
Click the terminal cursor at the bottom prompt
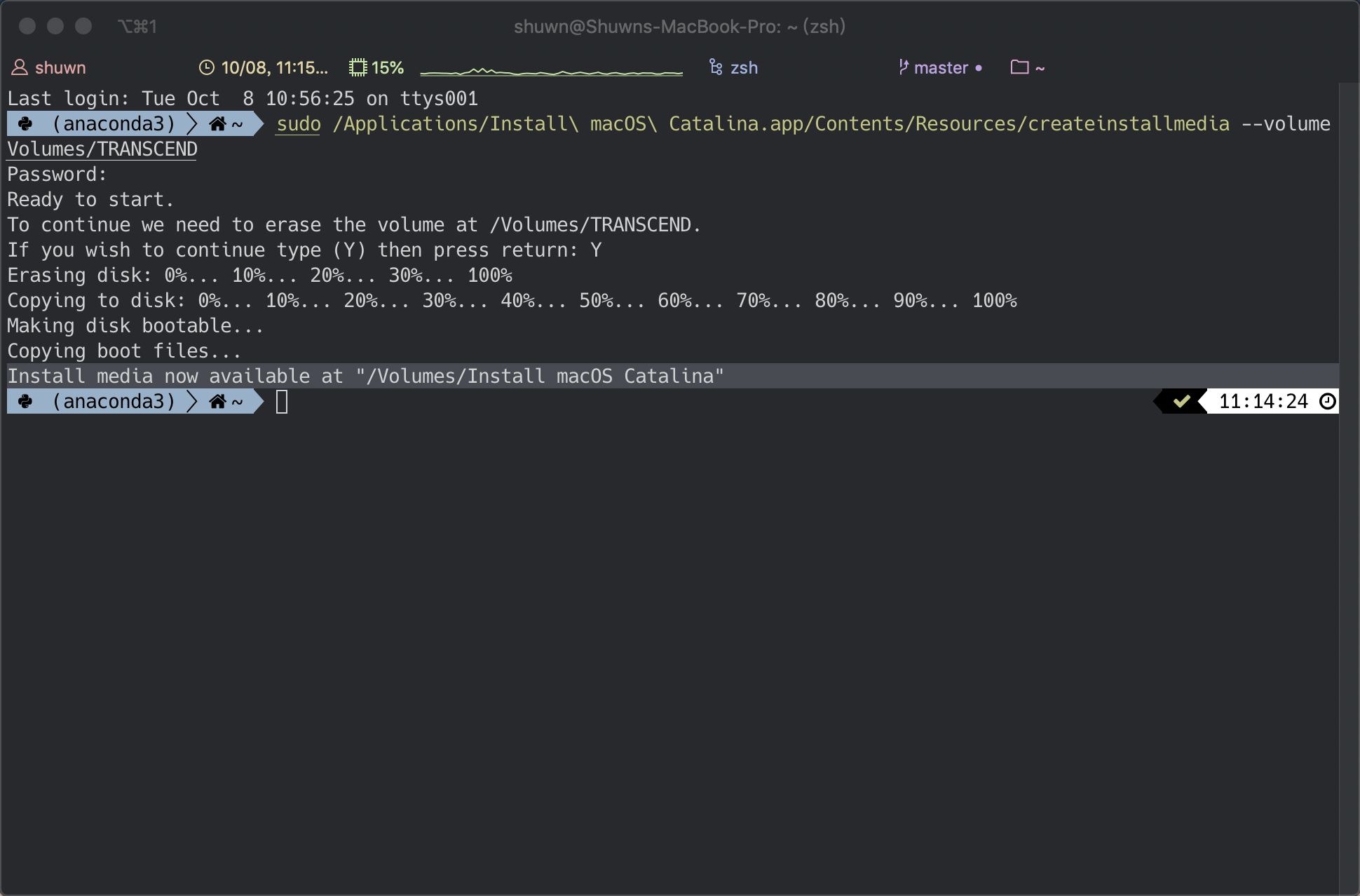(x=282, y=402)
